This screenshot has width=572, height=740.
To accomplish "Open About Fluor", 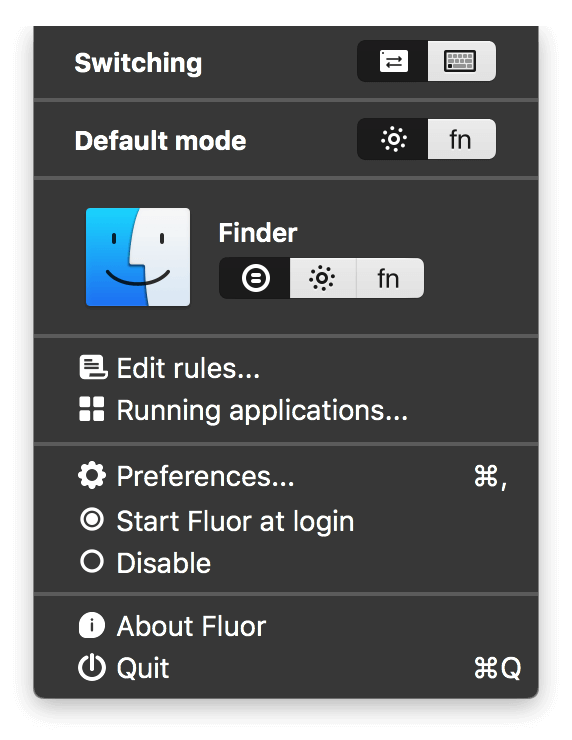I will click(x=286, y=626).
